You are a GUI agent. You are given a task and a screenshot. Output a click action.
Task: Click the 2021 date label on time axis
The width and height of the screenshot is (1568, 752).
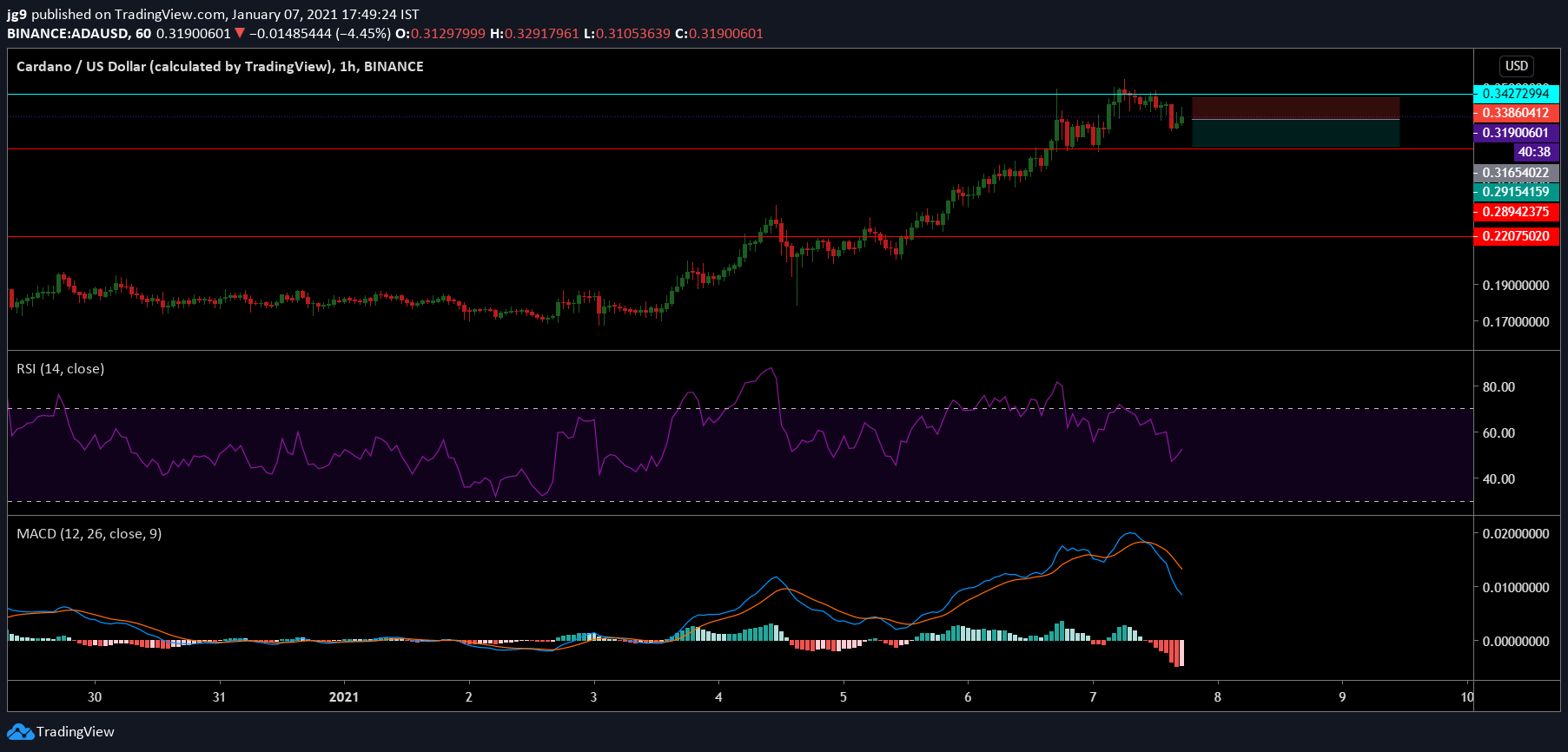[x=344, y=697]
